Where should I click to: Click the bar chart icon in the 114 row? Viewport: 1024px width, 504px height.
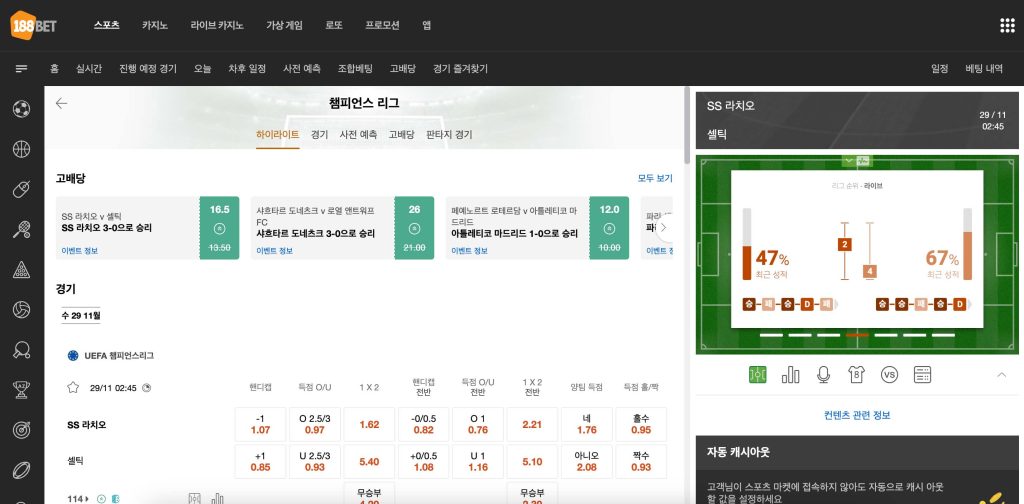point(217,499)
